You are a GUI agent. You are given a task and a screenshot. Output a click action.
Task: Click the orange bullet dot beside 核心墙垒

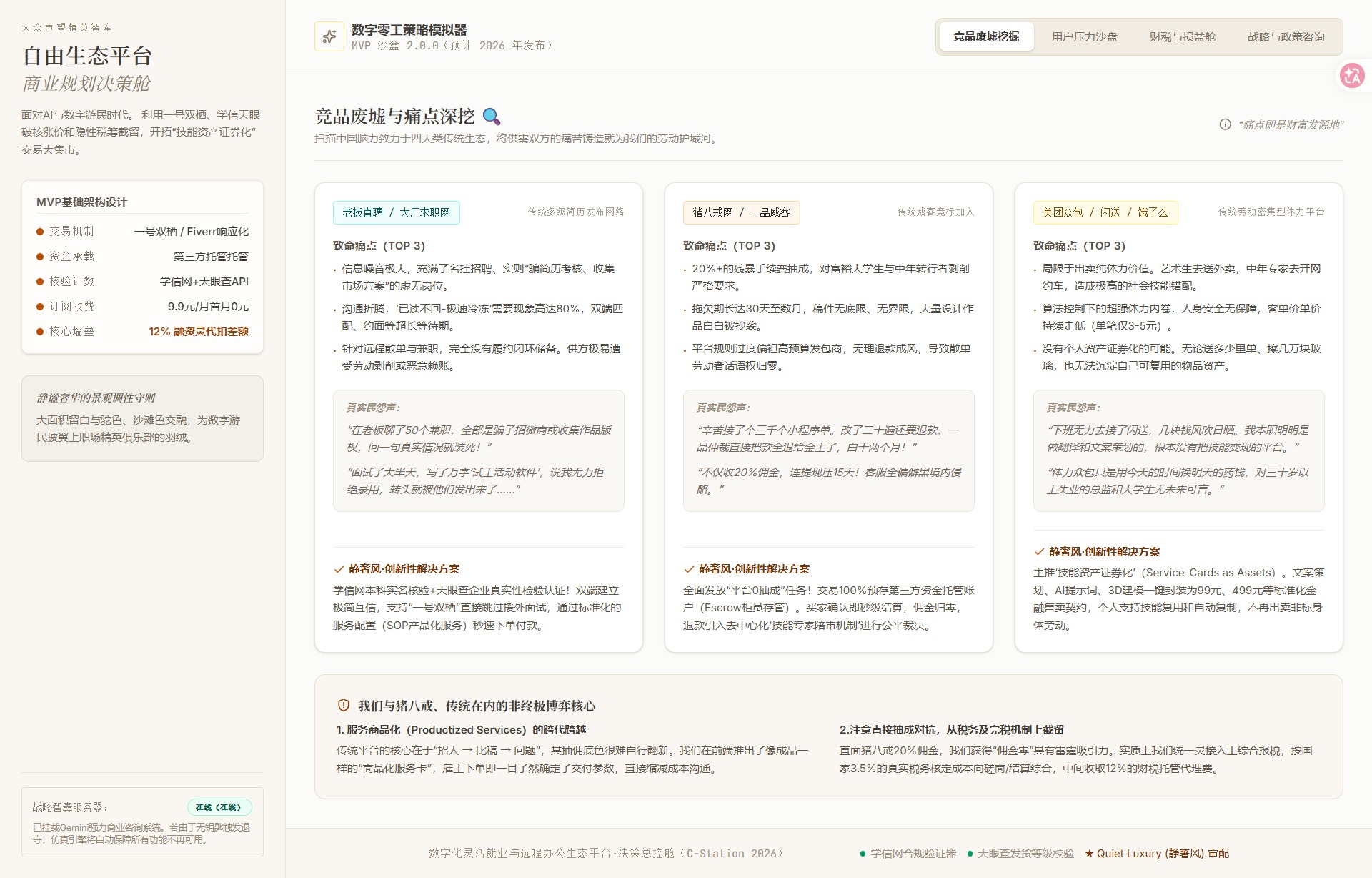[x=40, y=332]
